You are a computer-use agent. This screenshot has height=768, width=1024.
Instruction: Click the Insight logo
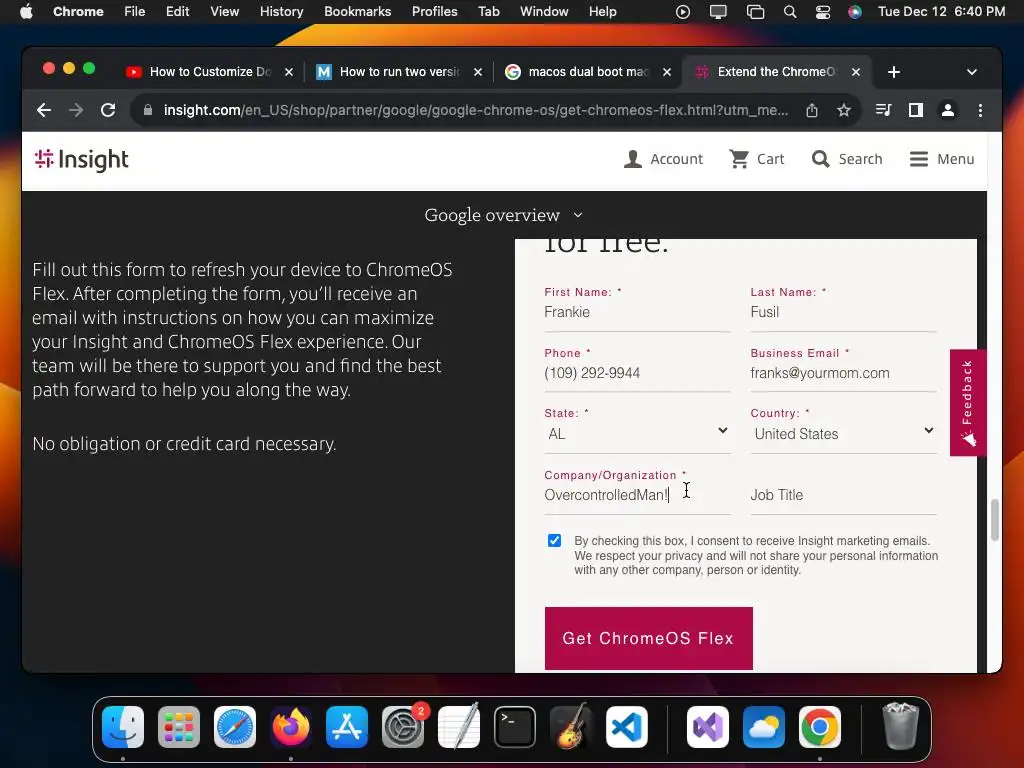tap(82, 159)
